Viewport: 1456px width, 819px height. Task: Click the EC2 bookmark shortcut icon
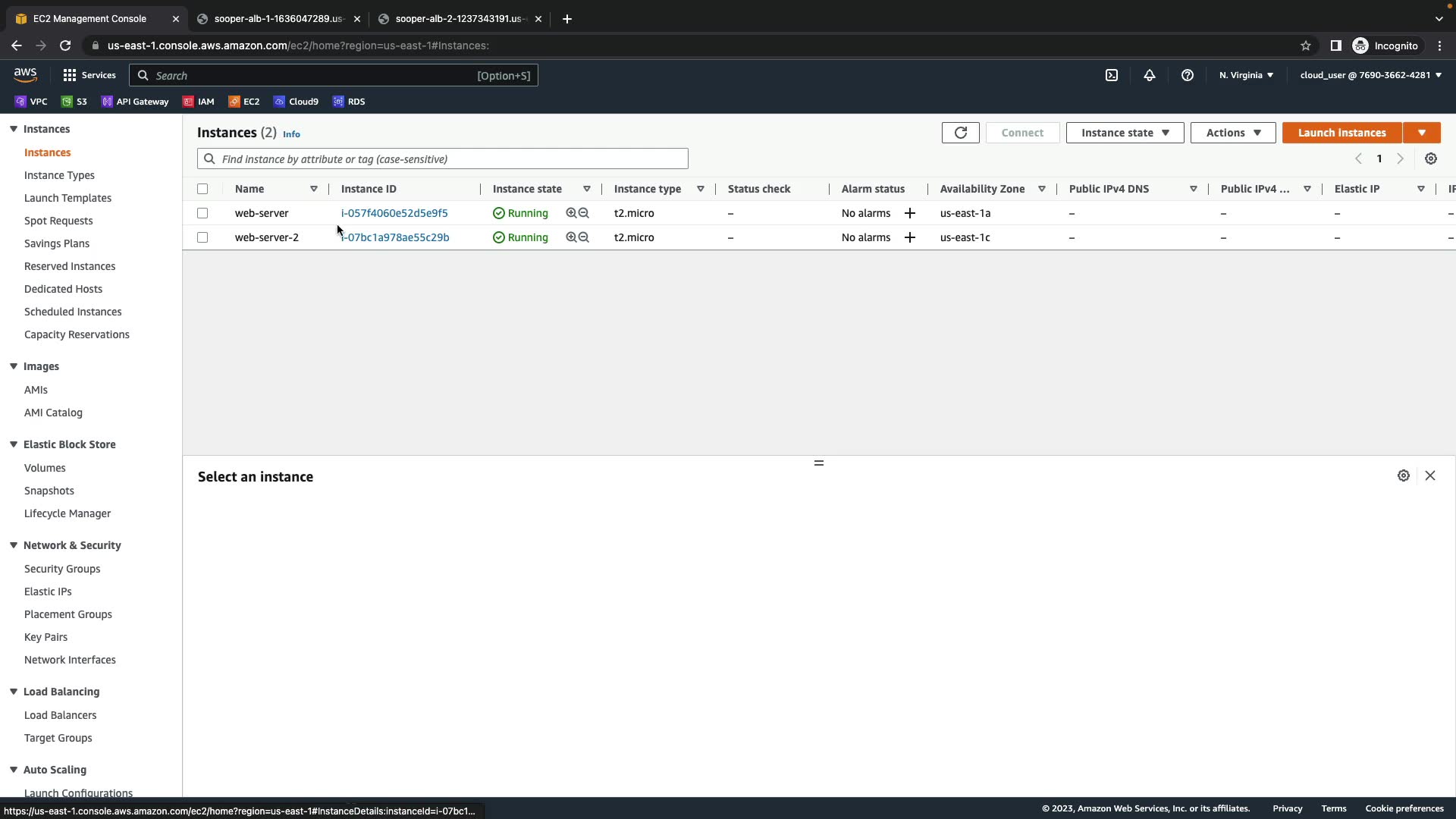pos(235,102)
